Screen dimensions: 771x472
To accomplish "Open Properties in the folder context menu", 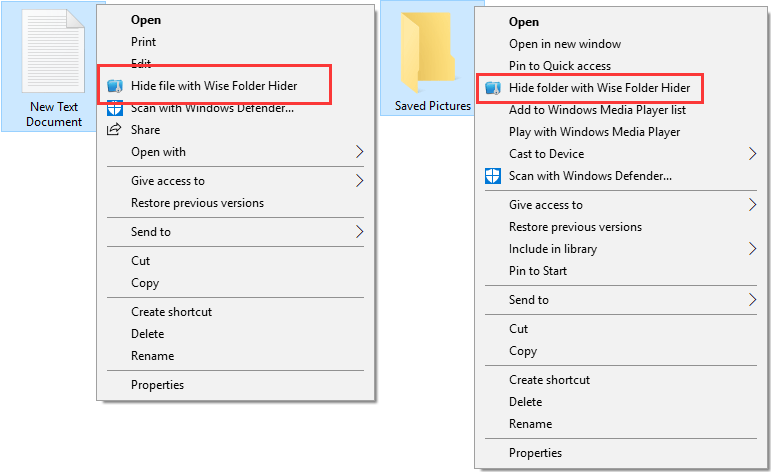I will coord(535,453).
